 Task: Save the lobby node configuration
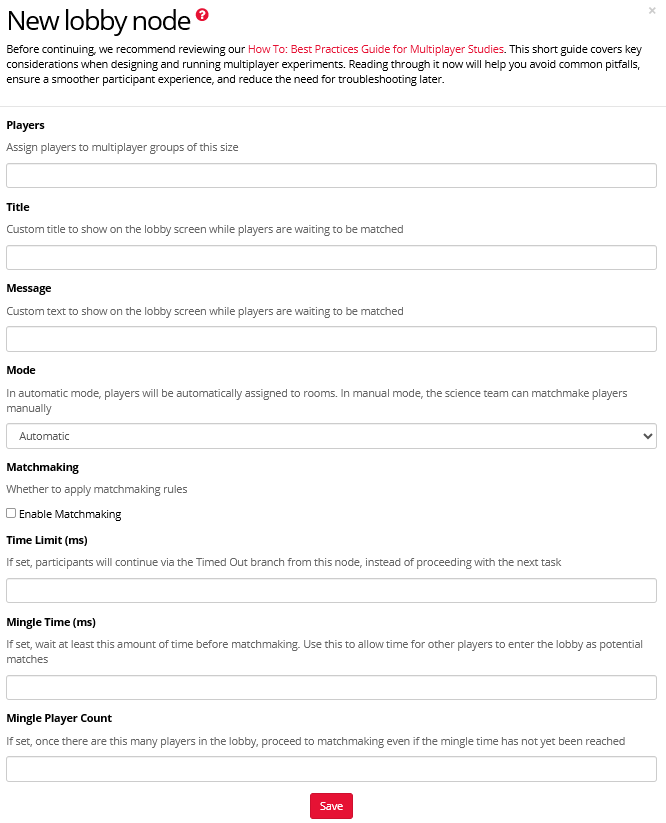331,805
